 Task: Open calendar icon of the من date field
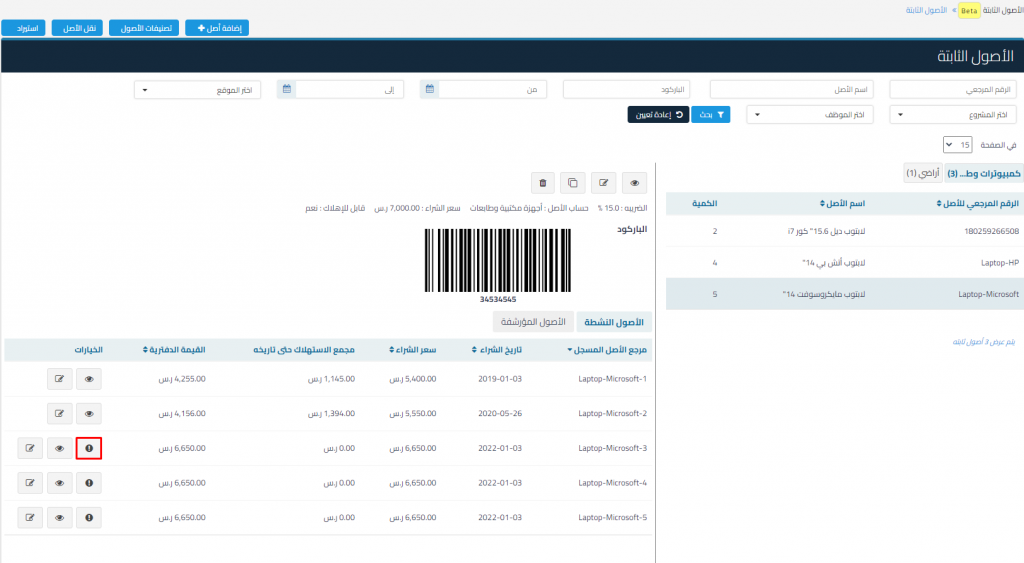coord(430,89)
